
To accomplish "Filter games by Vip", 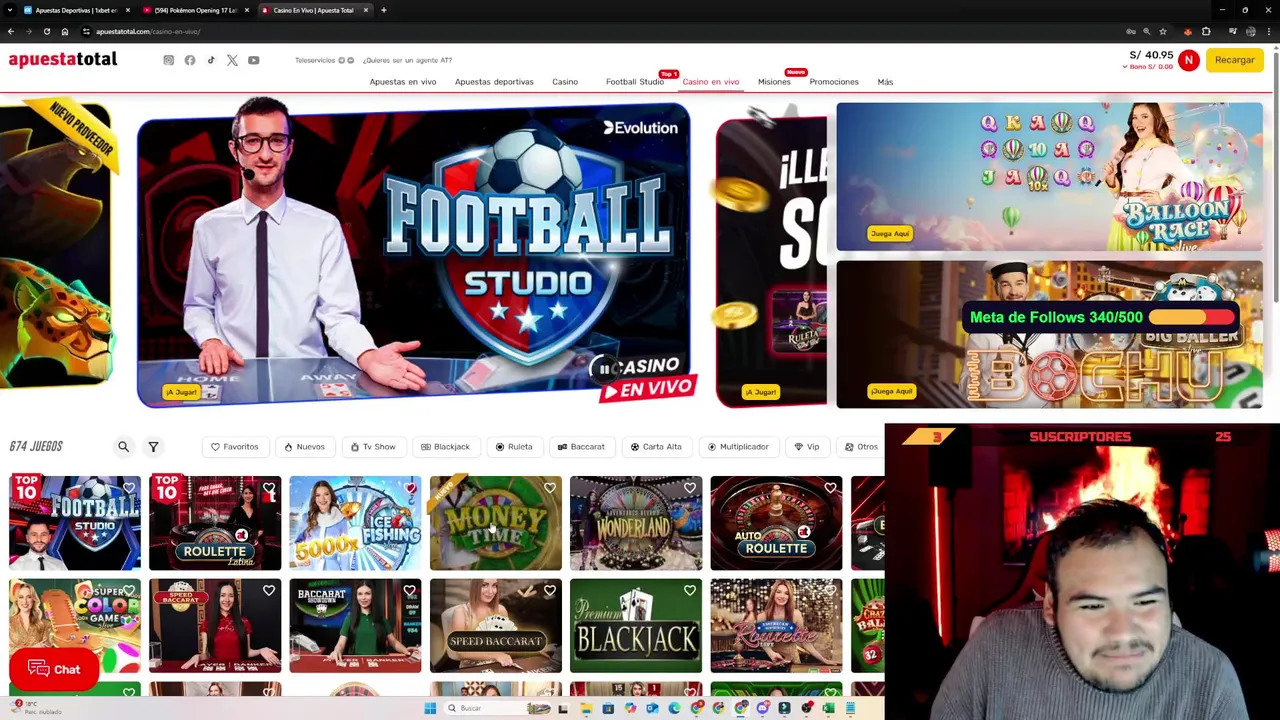I will (807, 447).
